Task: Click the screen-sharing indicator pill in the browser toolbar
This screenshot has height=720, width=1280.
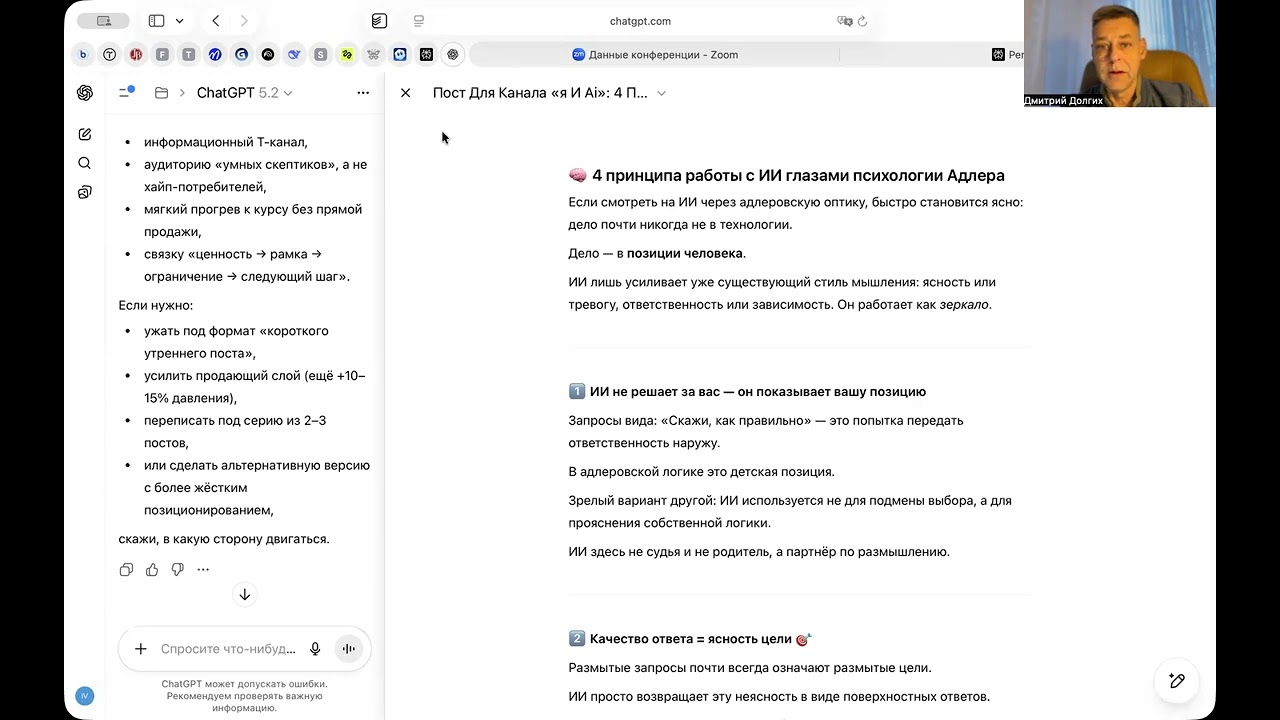Action: click(x=103, y=21)
